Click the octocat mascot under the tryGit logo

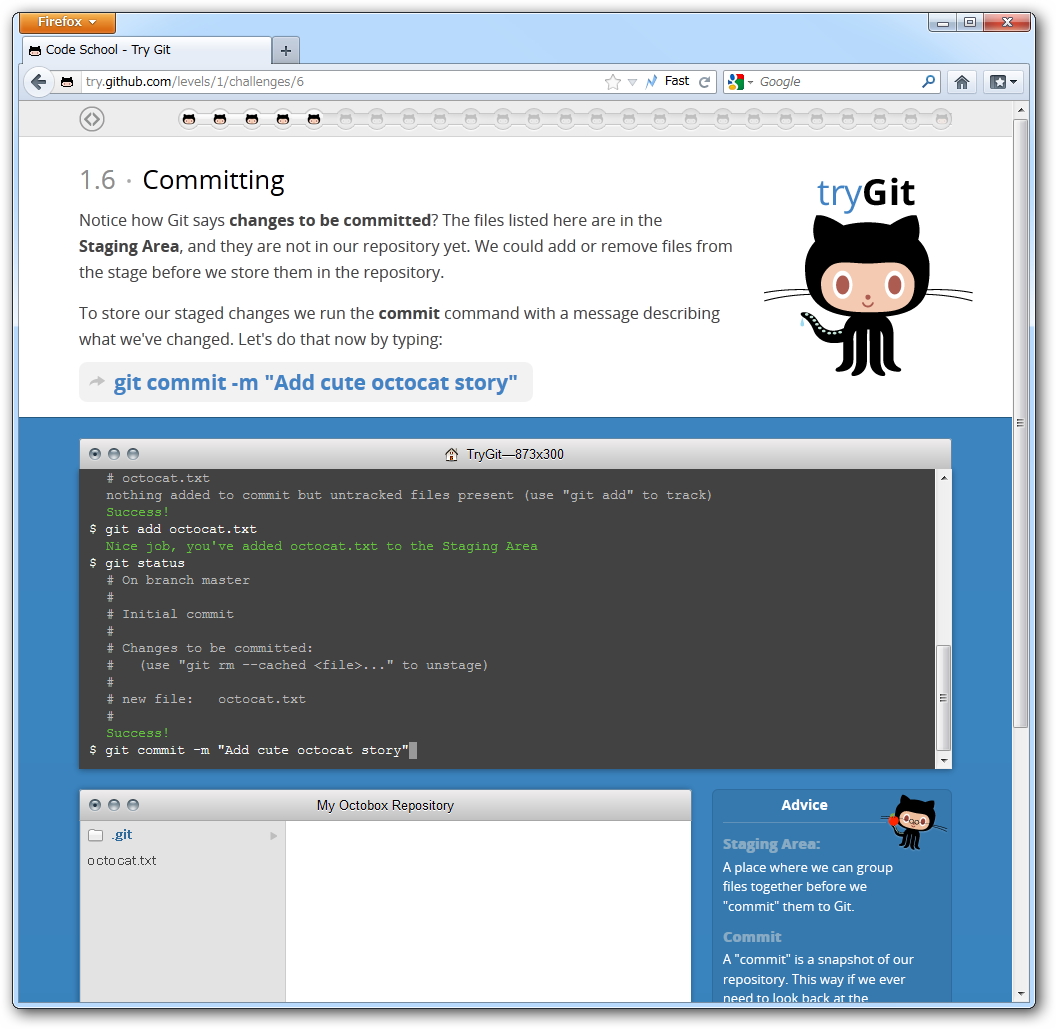coord(868,290)
